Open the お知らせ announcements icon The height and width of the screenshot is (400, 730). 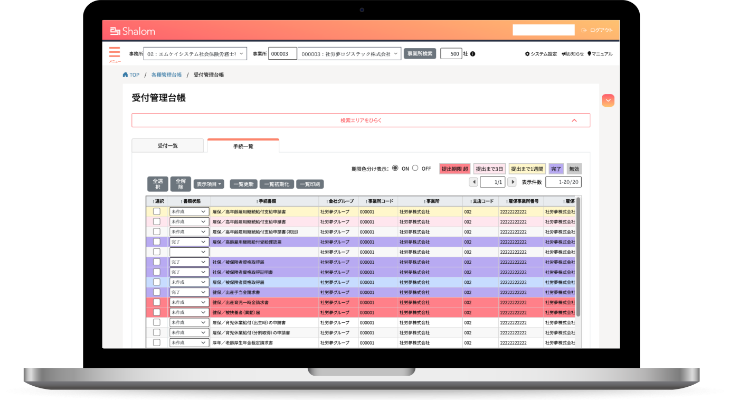tap(573, 54)
